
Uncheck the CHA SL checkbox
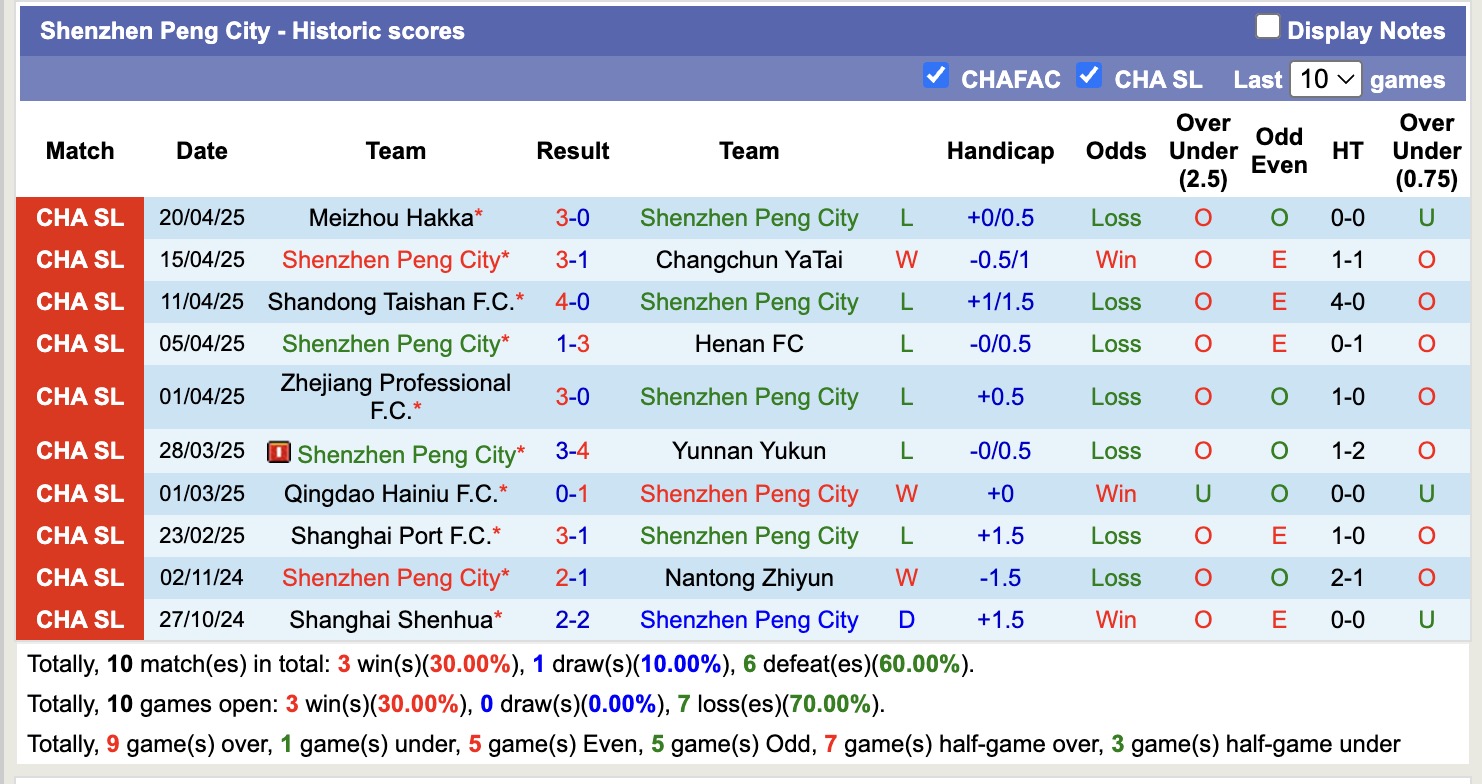[1088, 75]
